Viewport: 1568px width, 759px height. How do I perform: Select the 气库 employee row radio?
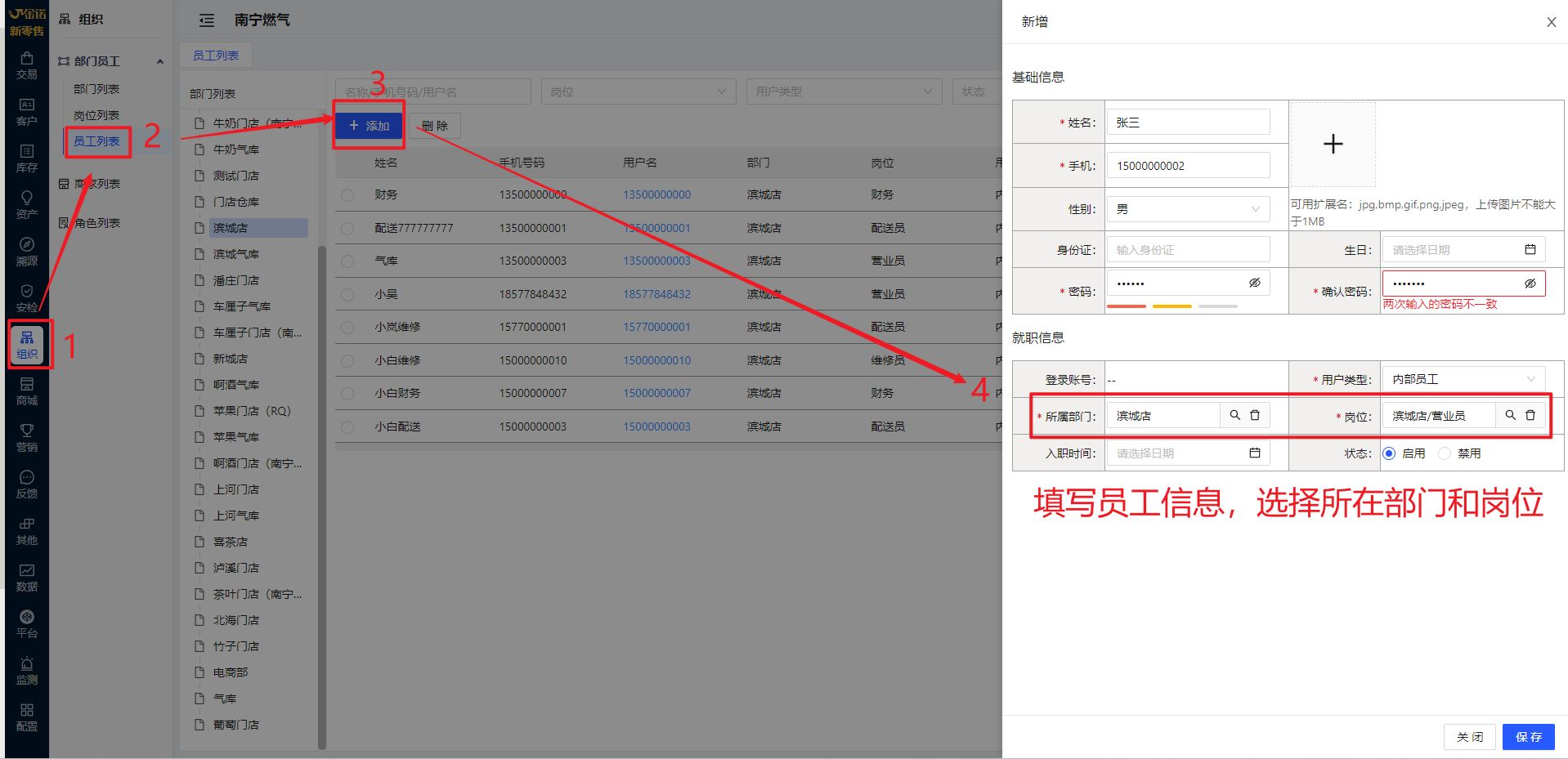[347, 261]
